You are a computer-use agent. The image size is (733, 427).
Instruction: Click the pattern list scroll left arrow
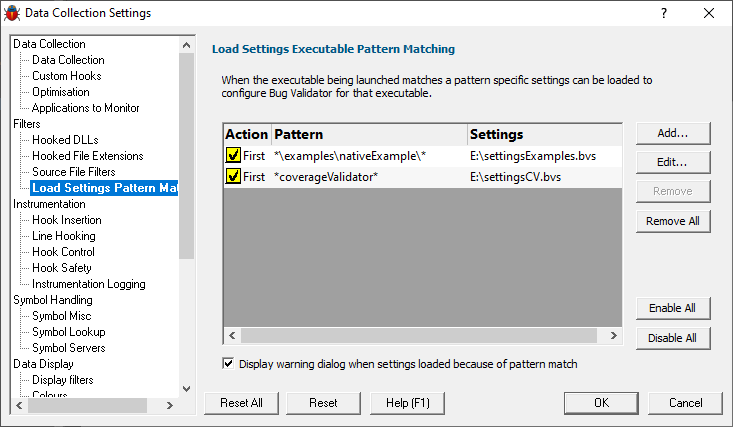click(232, 335)
